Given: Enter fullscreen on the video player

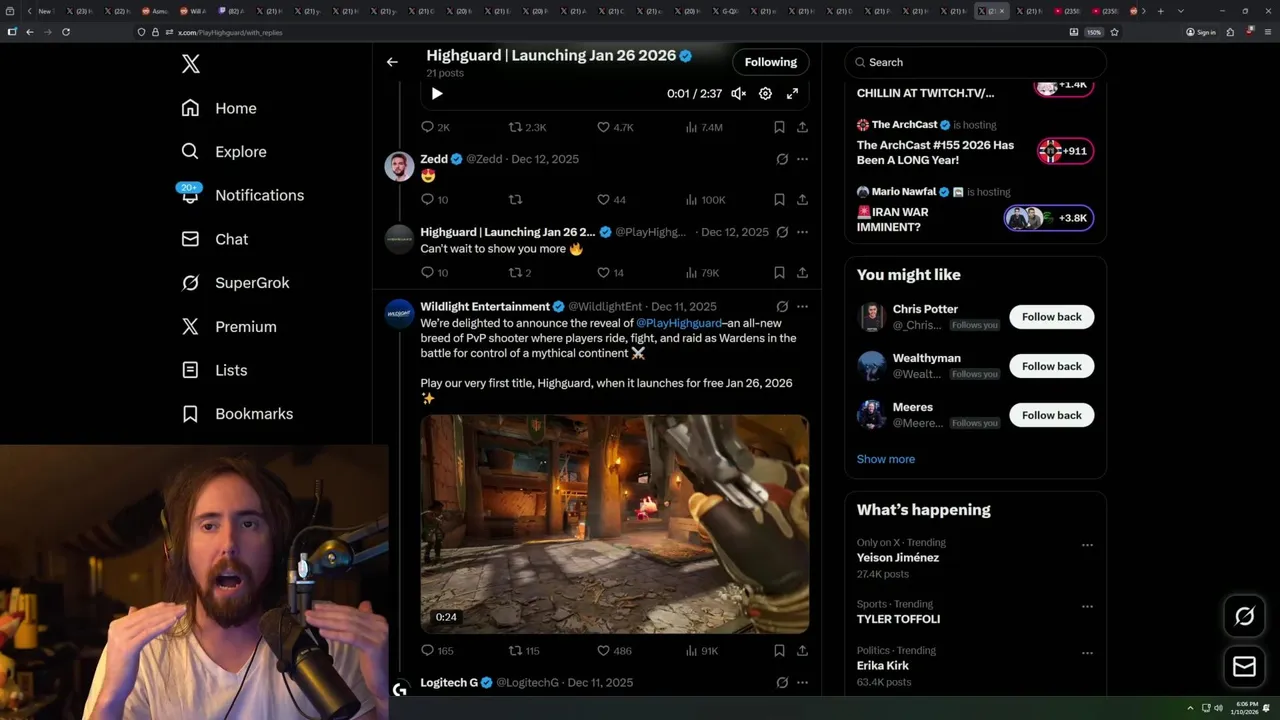Looking at the screenshot, I should (792, 93).
